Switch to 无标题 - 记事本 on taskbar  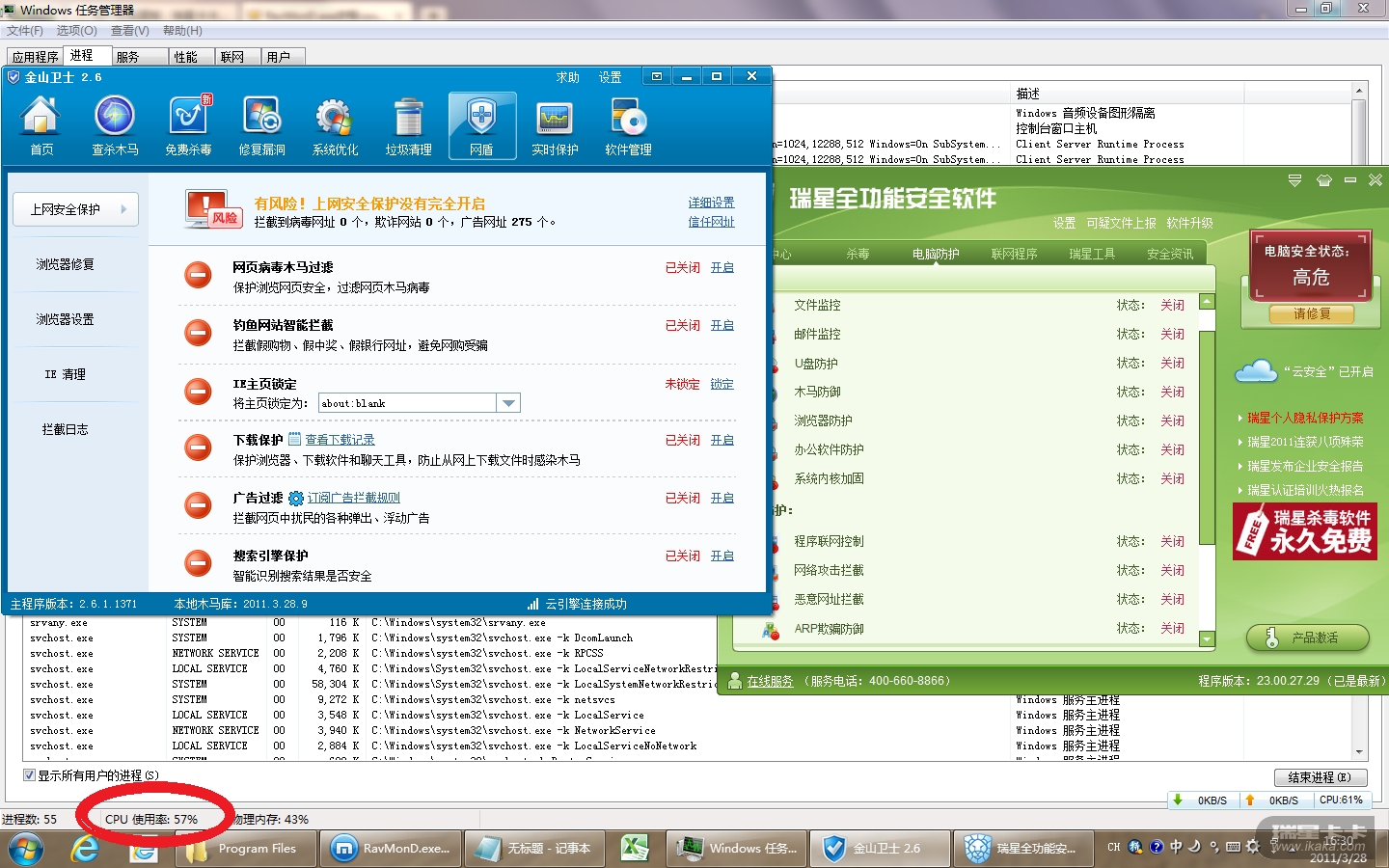[535, 849]
